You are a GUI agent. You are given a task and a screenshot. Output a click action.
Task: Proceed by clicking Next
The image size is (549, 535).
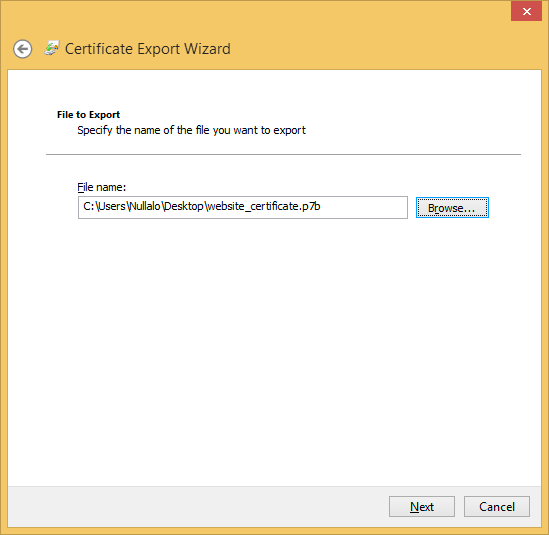[x=422, y=506]
